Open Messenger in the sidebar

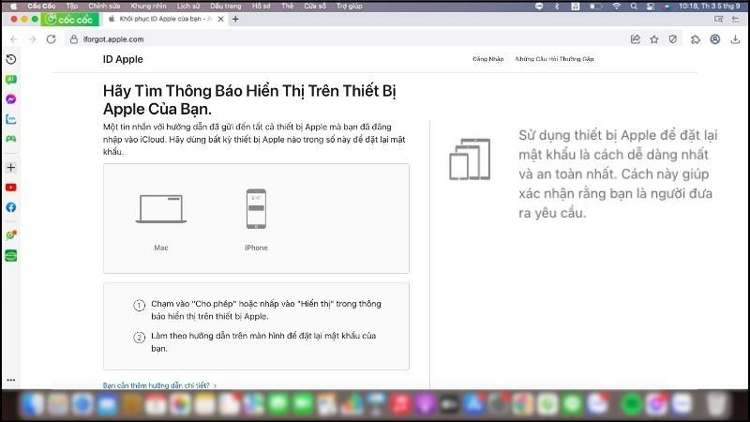point(11,99)
